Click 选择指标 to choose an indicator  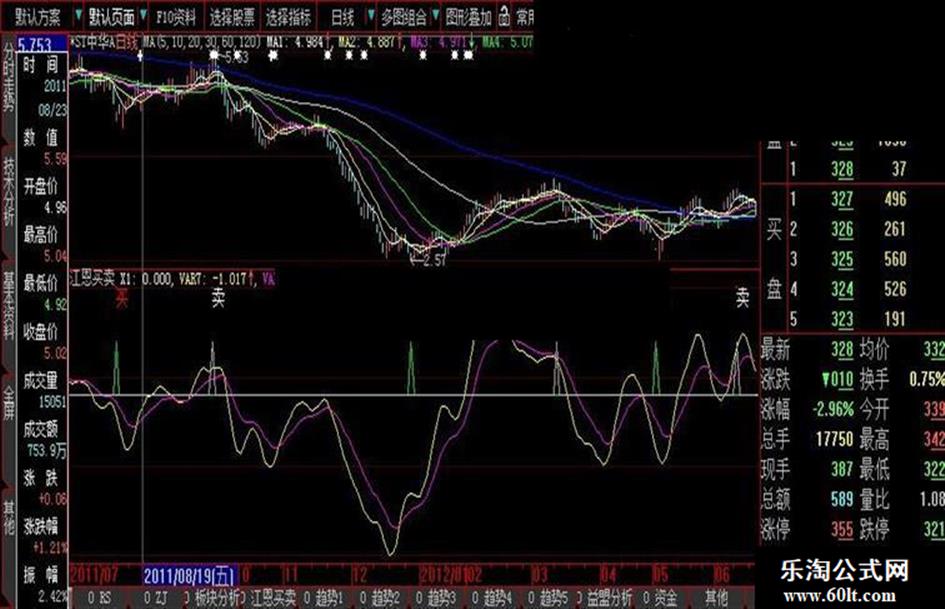click(289, 17)
